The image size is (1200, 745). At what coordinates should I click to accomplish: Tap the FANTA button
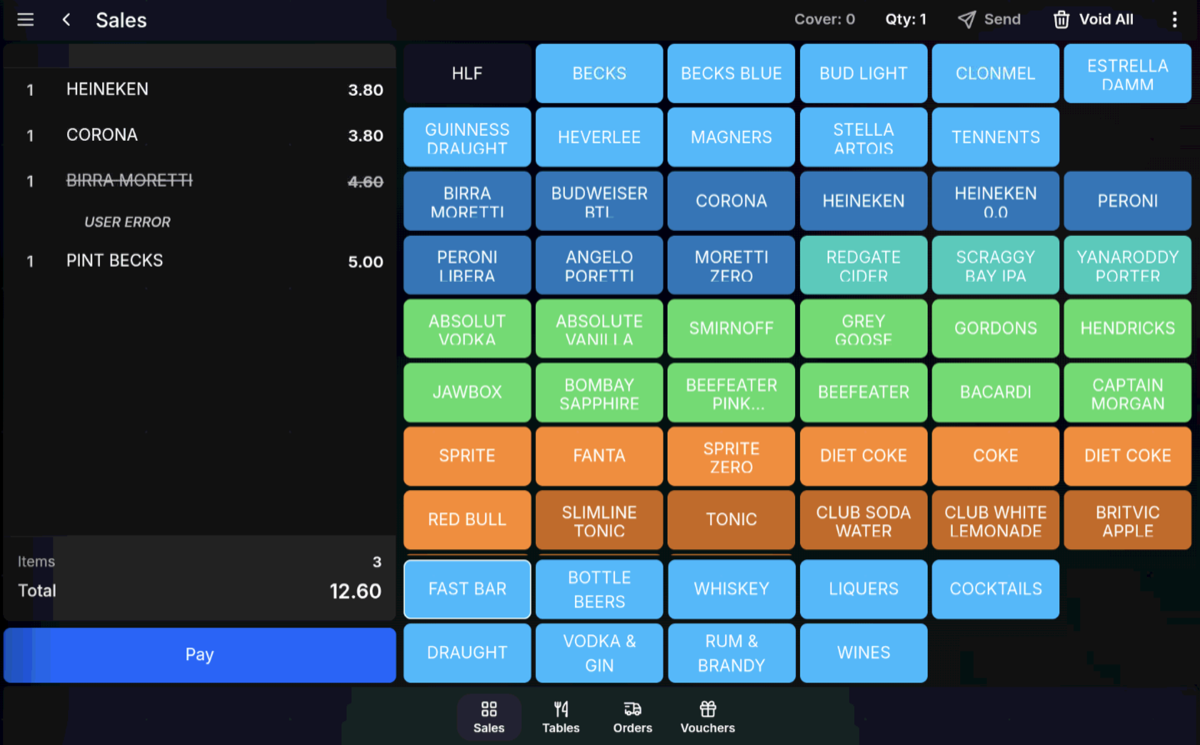coord(599,457)
